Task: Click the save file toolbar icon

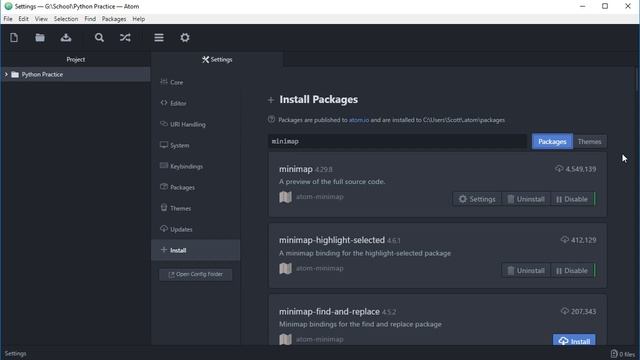Action: pyautogui.click(x=66, y=38)
